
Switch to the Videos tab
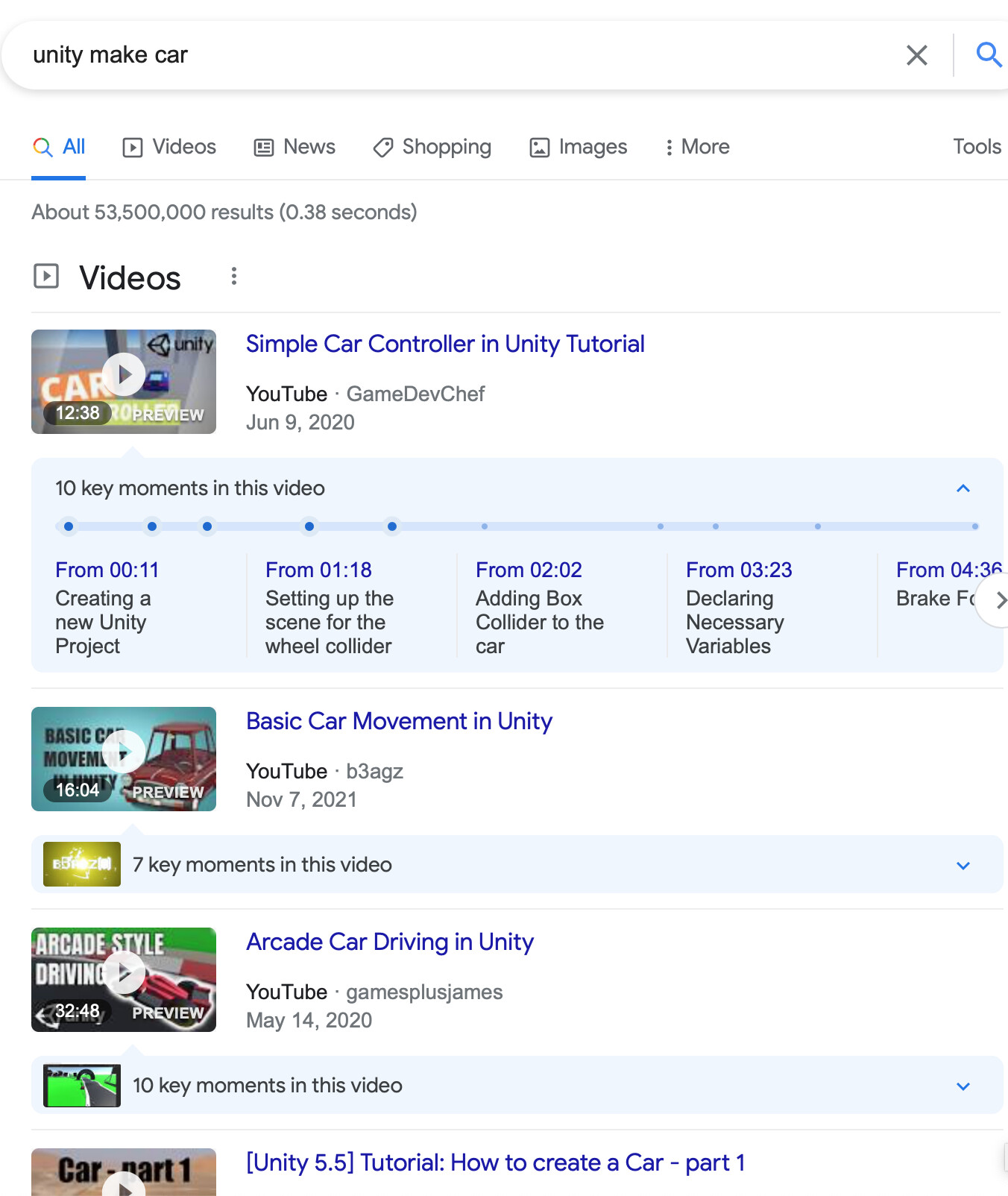pos(169,147)
